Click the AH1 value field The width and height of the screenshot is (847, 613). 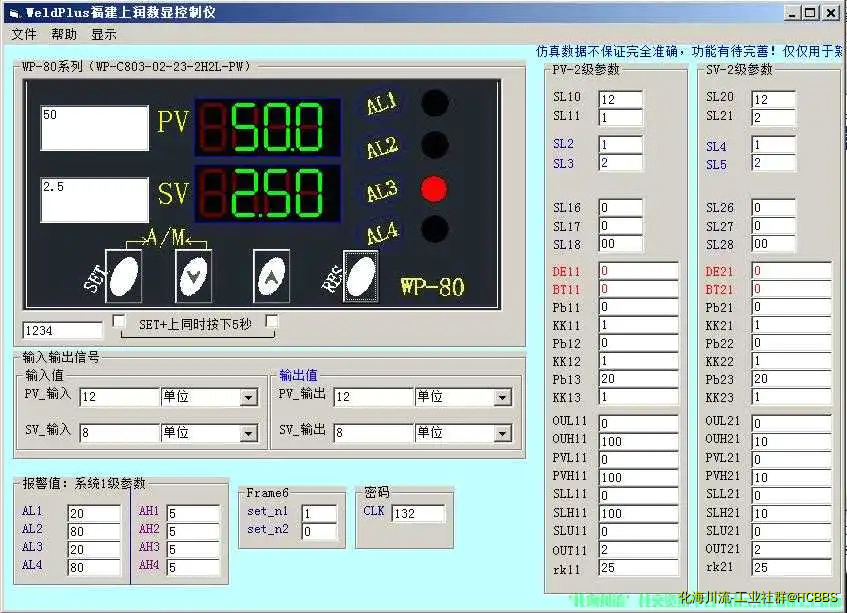(x=193, y=513)
